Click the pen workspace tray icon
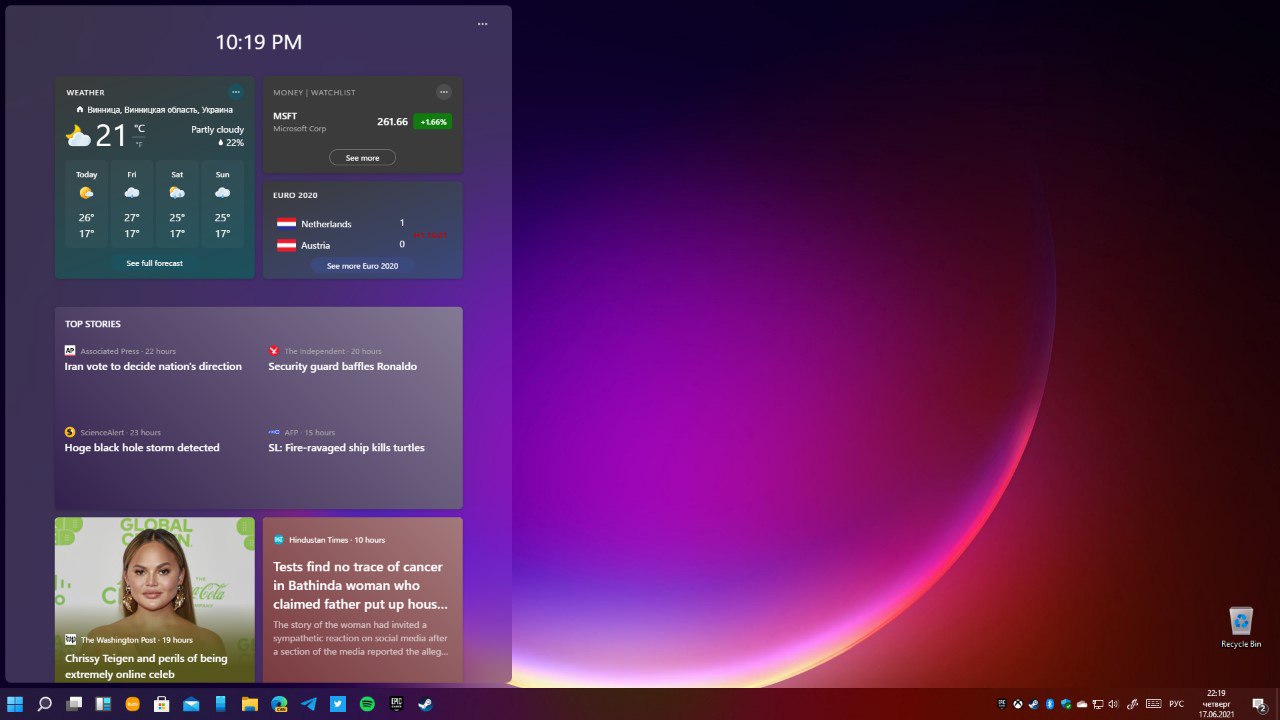Viewport: 1280px width, 720px height. tap(1133, 704)
